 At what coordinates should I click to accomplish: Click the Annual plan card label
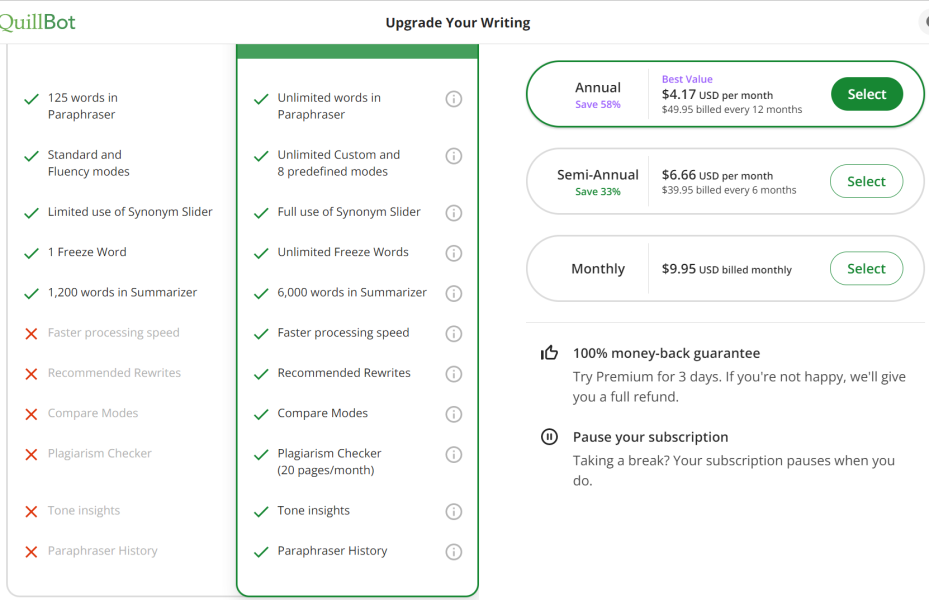coord(598,88)
